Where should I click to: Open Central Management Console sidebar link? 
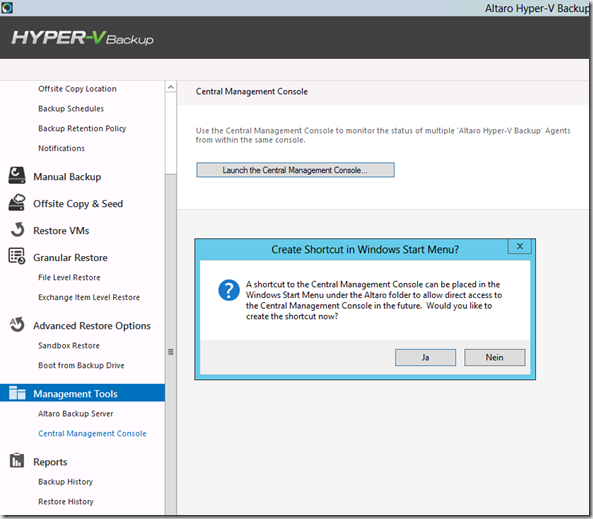click(92, 434)
